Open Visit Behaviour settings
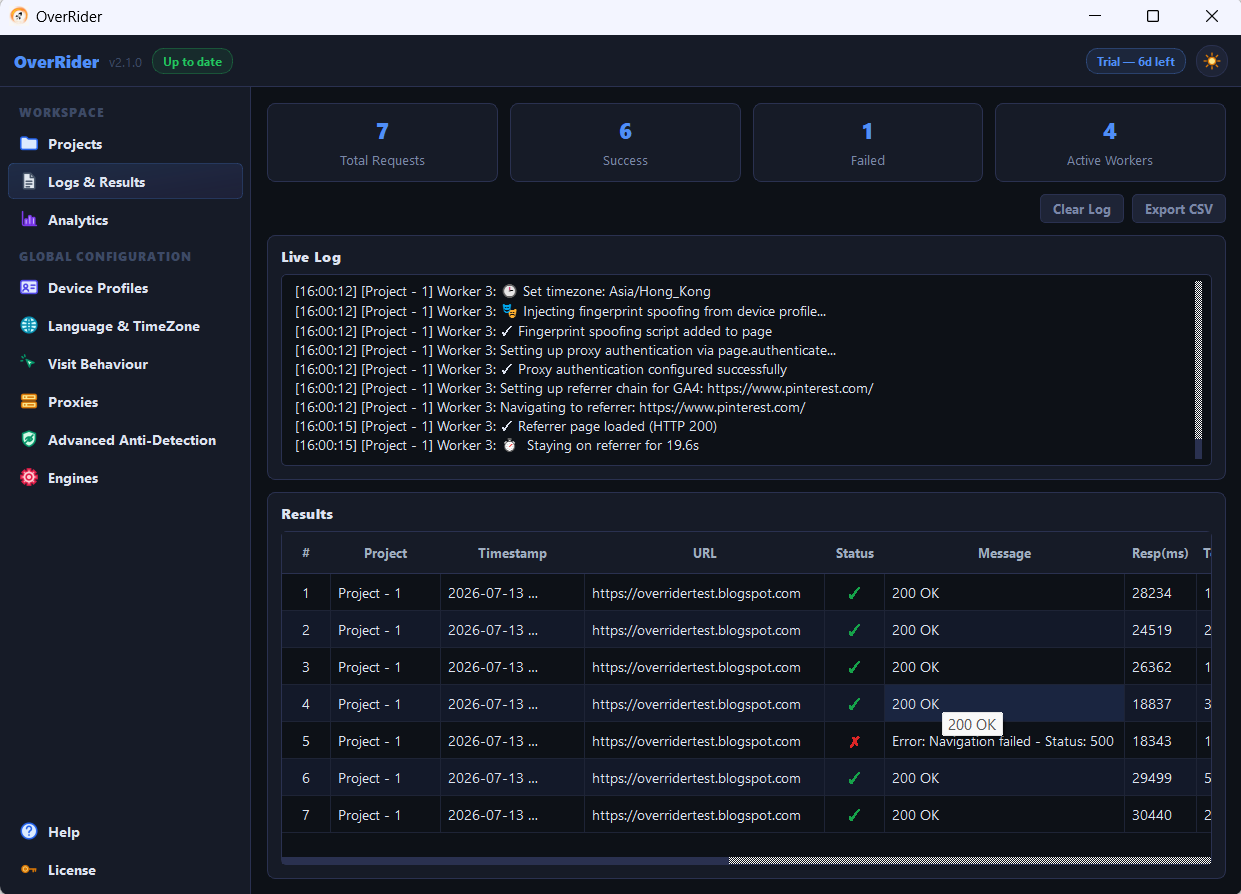Viewport: 1241px width, 894px height. click(x=125, y=364)
